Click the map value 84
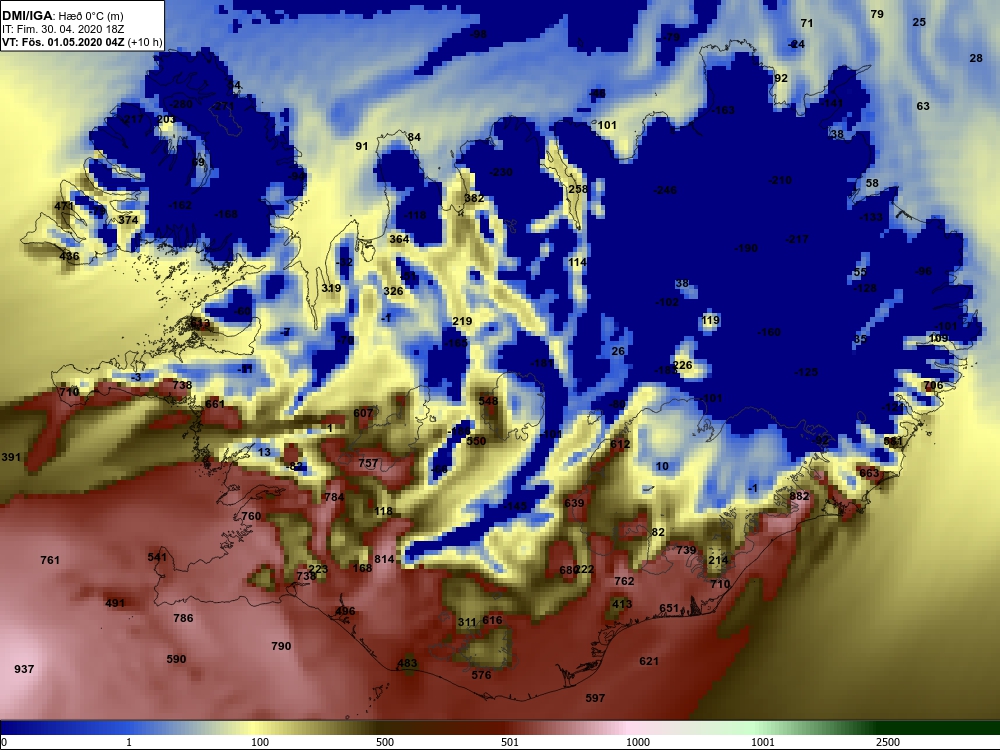 click(414, 137)
